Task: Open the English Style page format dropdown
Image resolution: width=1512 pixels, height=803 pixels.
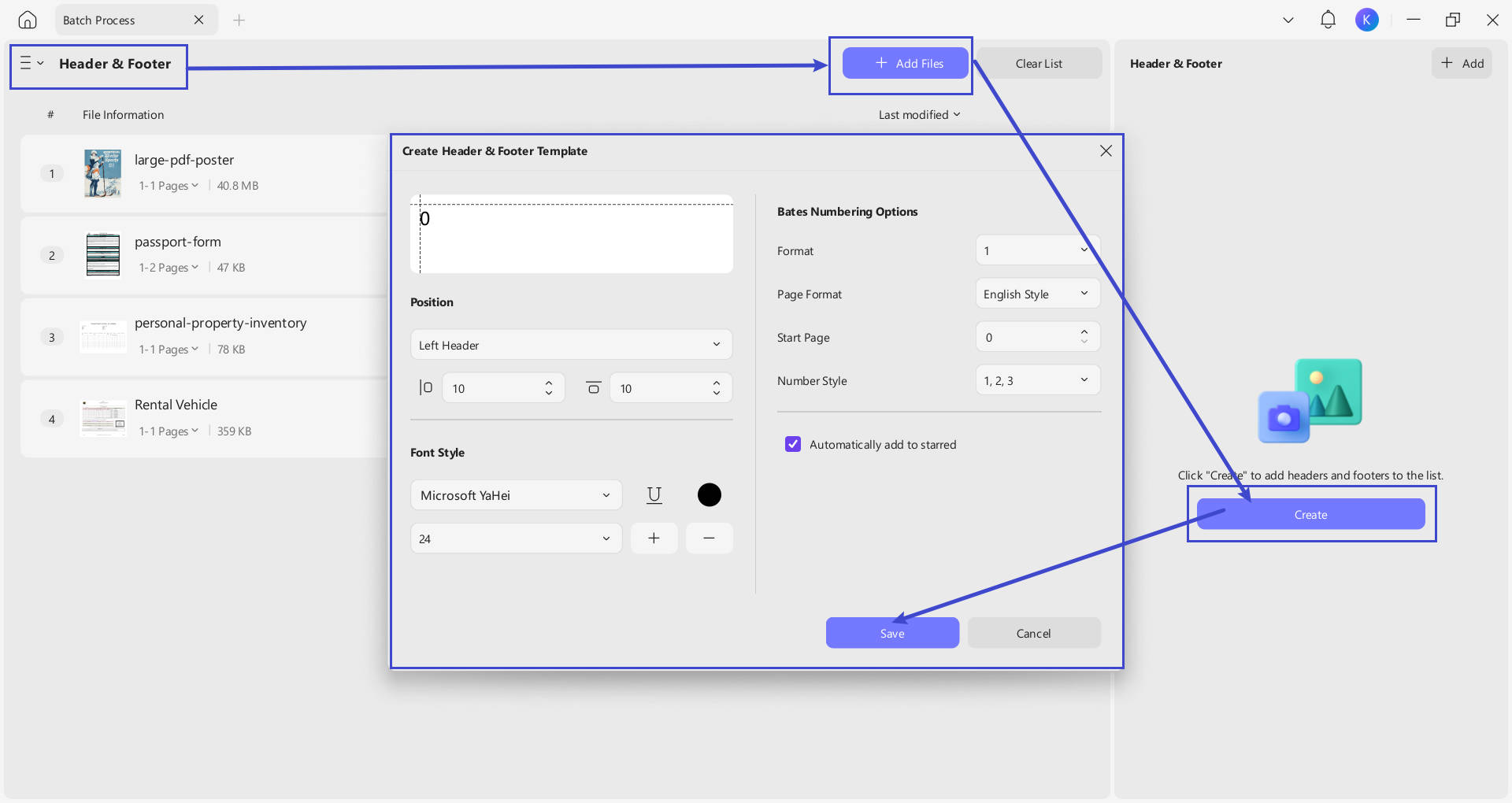Action: click(x=1037, y=294)
